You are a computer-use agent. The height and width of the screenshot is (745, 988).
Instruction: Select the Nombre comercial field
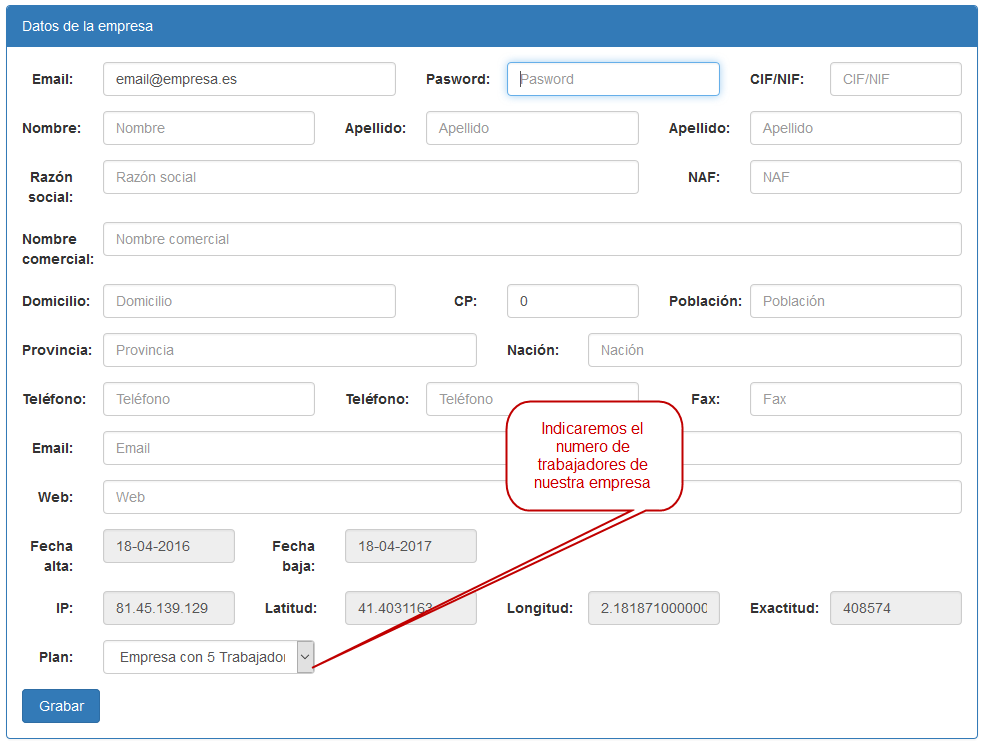pyautogui.click(x=531, y=239)
